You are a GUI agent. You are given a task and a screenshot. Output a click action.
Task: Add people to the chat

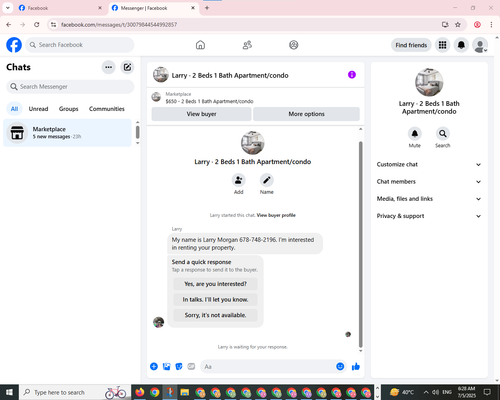coord(239,180)
